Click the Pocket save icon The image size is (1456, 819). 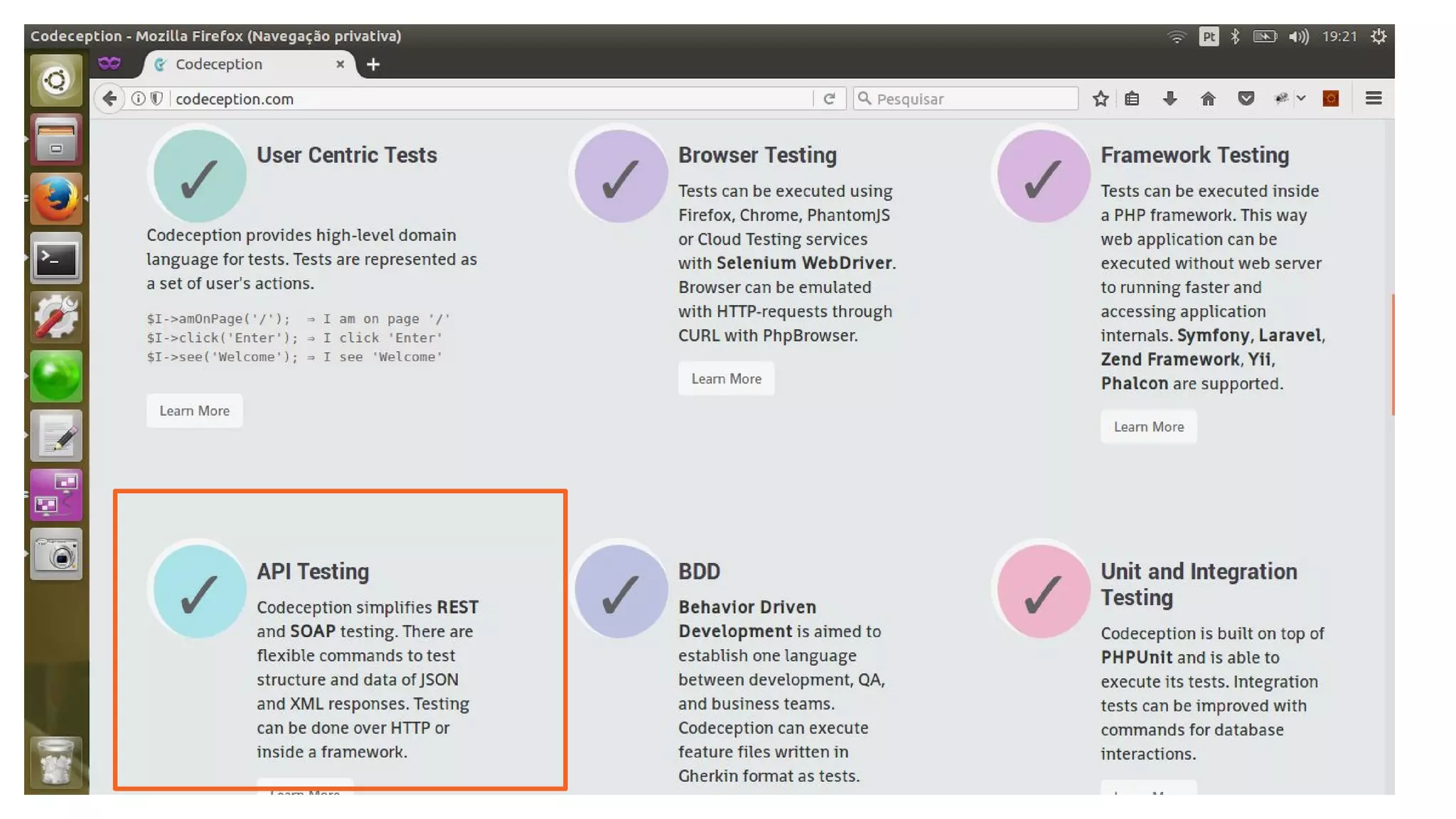click(1246, 99)
